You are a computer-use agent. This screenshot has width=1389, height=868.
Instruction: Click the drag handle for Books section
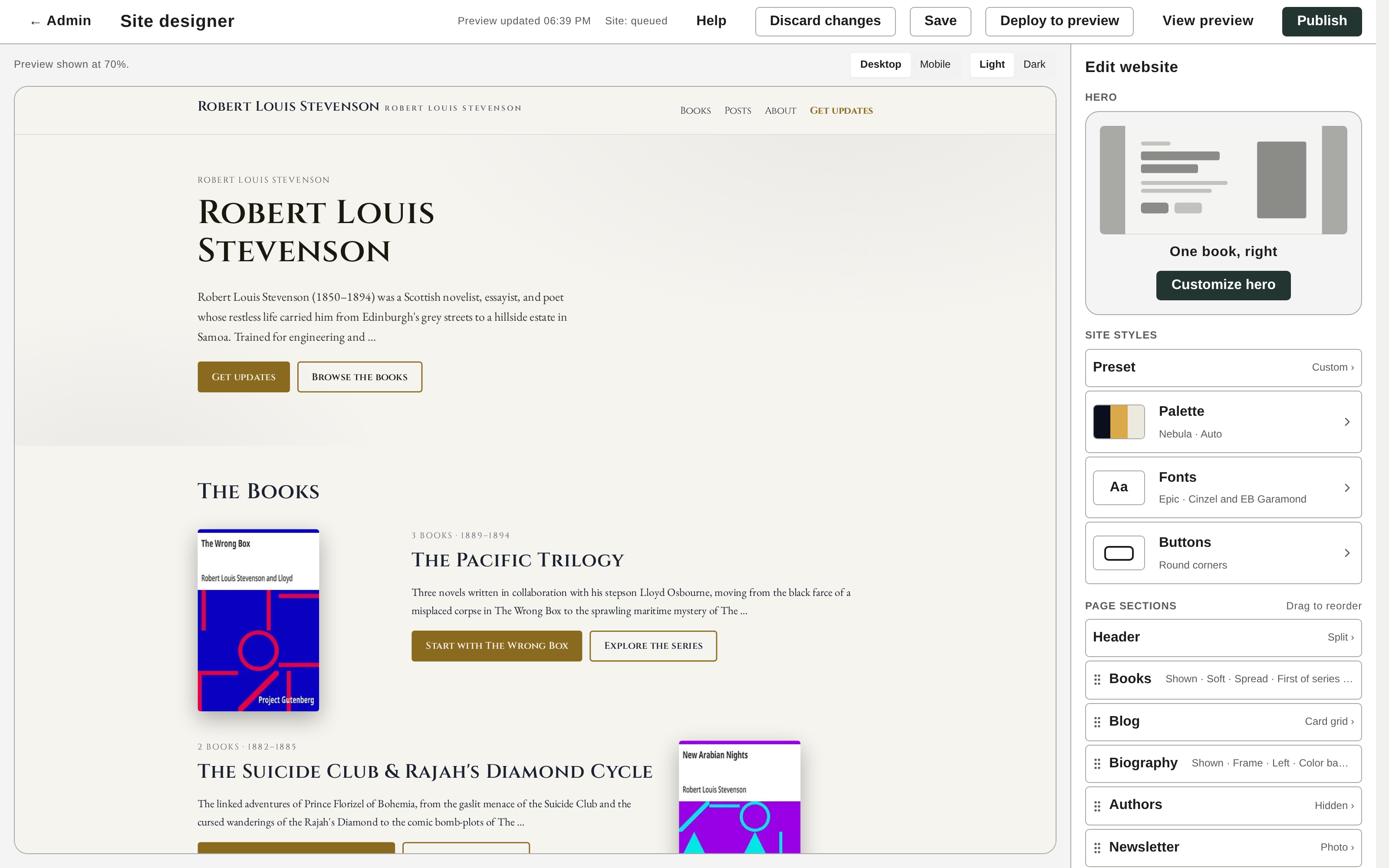(1097, 680)
